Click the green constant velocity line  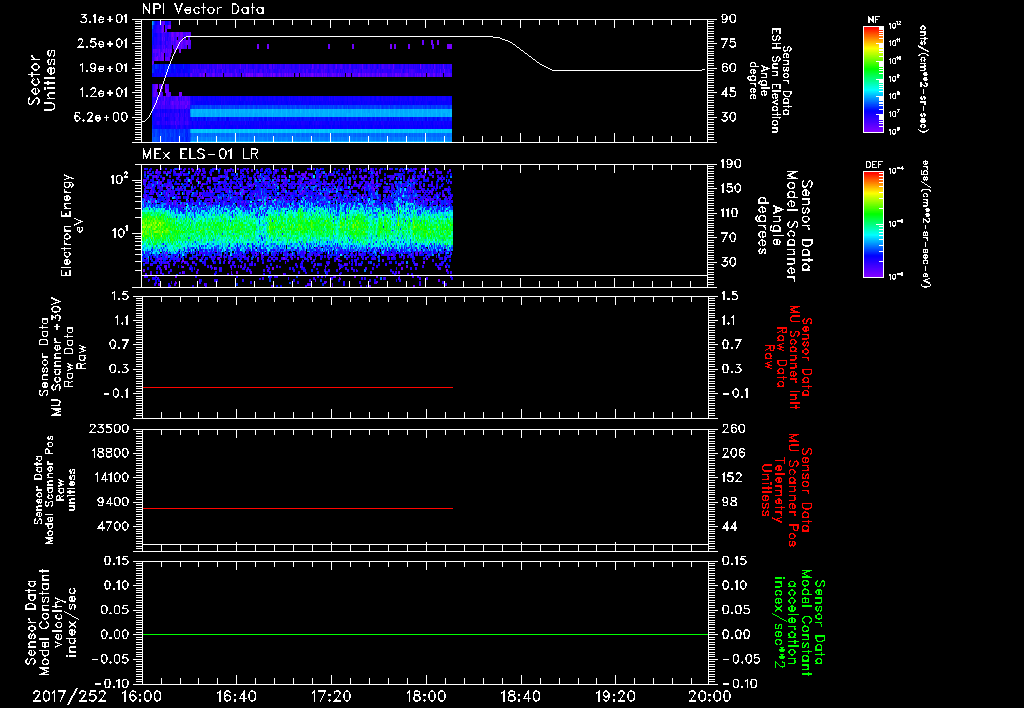tap(425, 634)
